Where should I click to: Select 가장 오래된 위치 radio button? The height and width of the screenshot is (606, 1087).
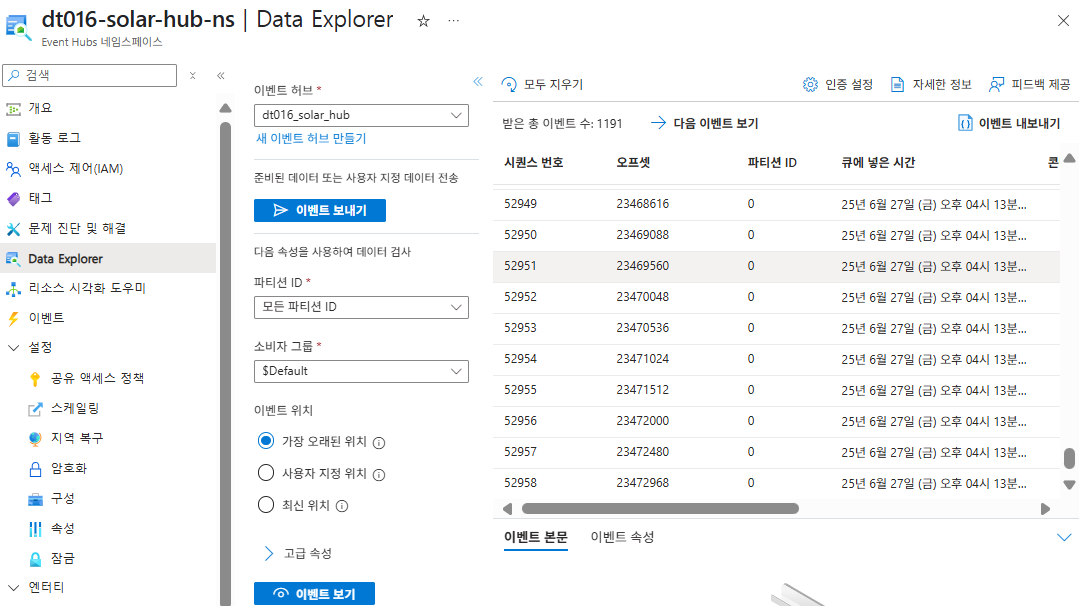[266, 441]
